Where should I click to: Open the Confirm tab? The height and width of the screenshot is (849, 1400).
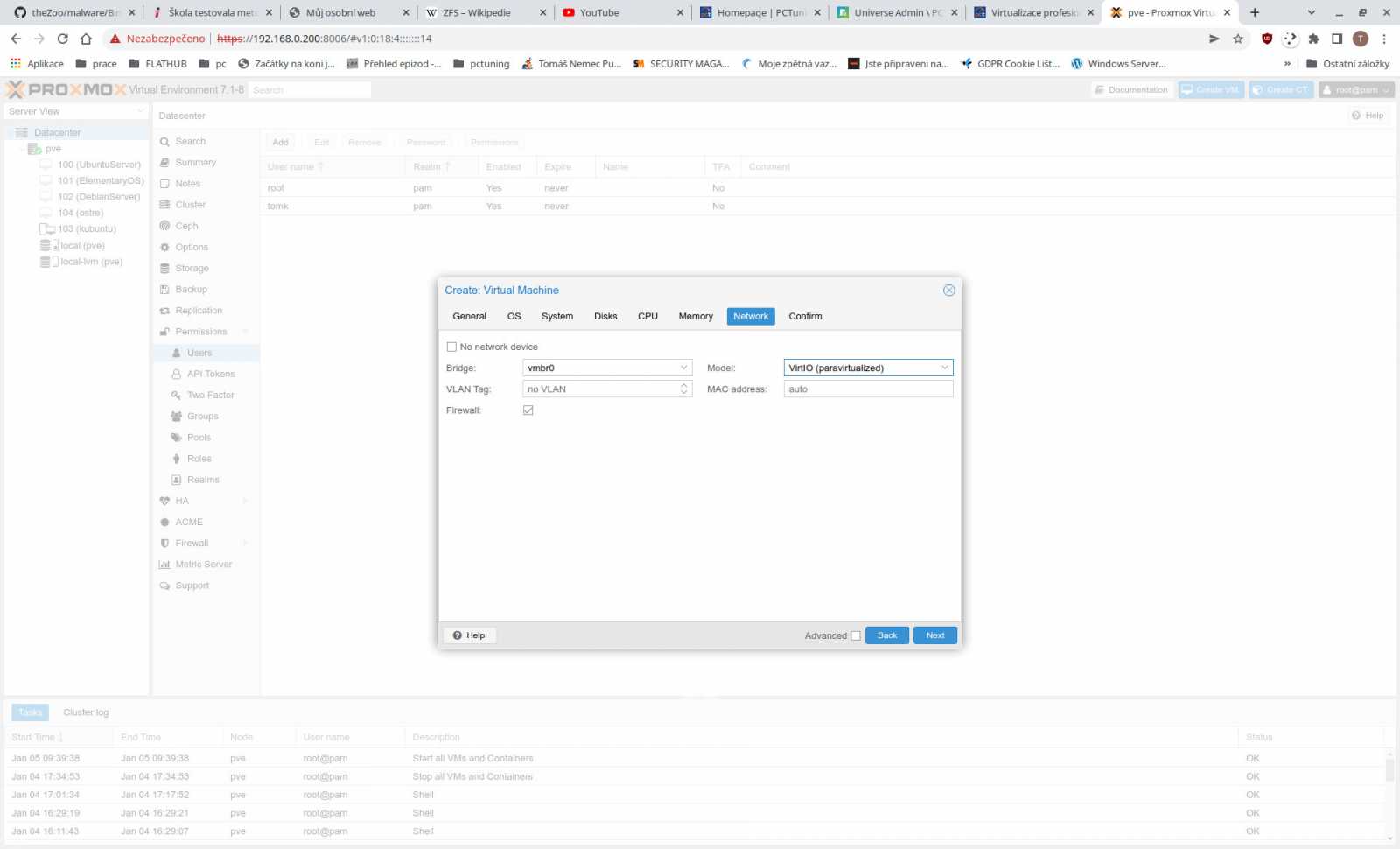point(805,317)
